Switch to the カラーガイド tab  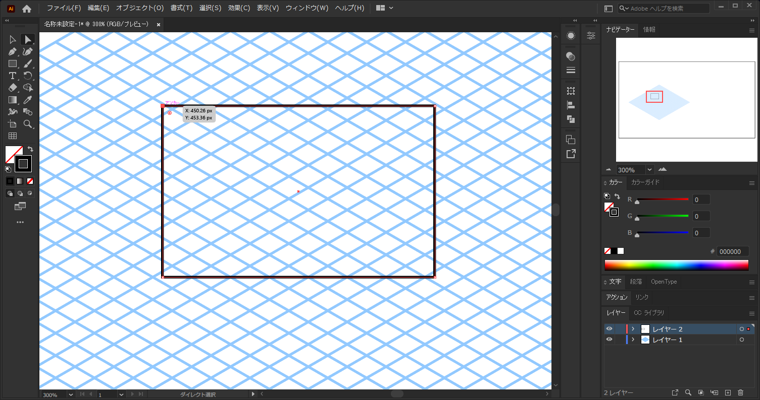click(x=645, y=182)
